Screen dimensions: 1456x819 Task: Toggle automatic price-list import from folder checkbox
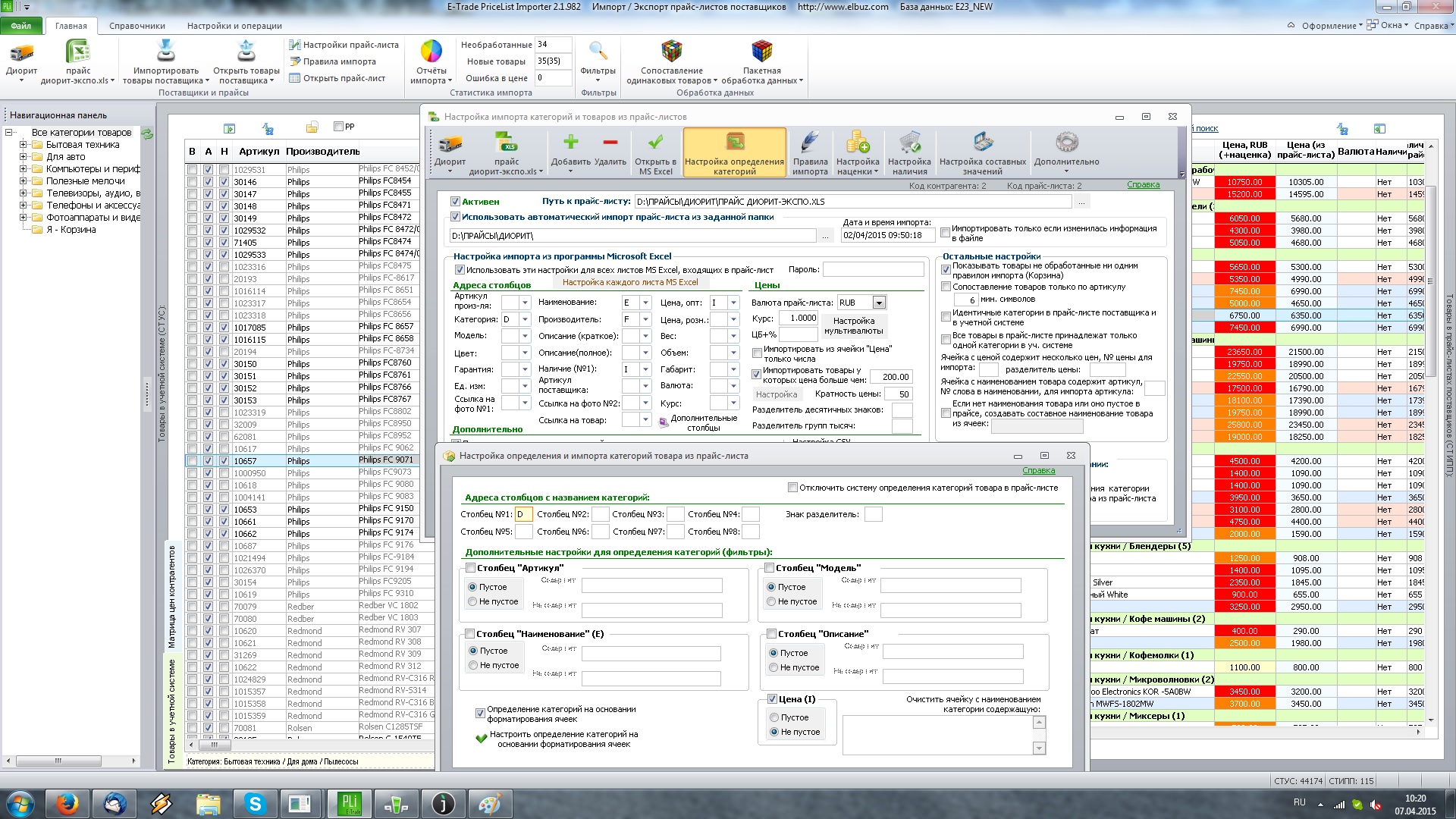455,217
